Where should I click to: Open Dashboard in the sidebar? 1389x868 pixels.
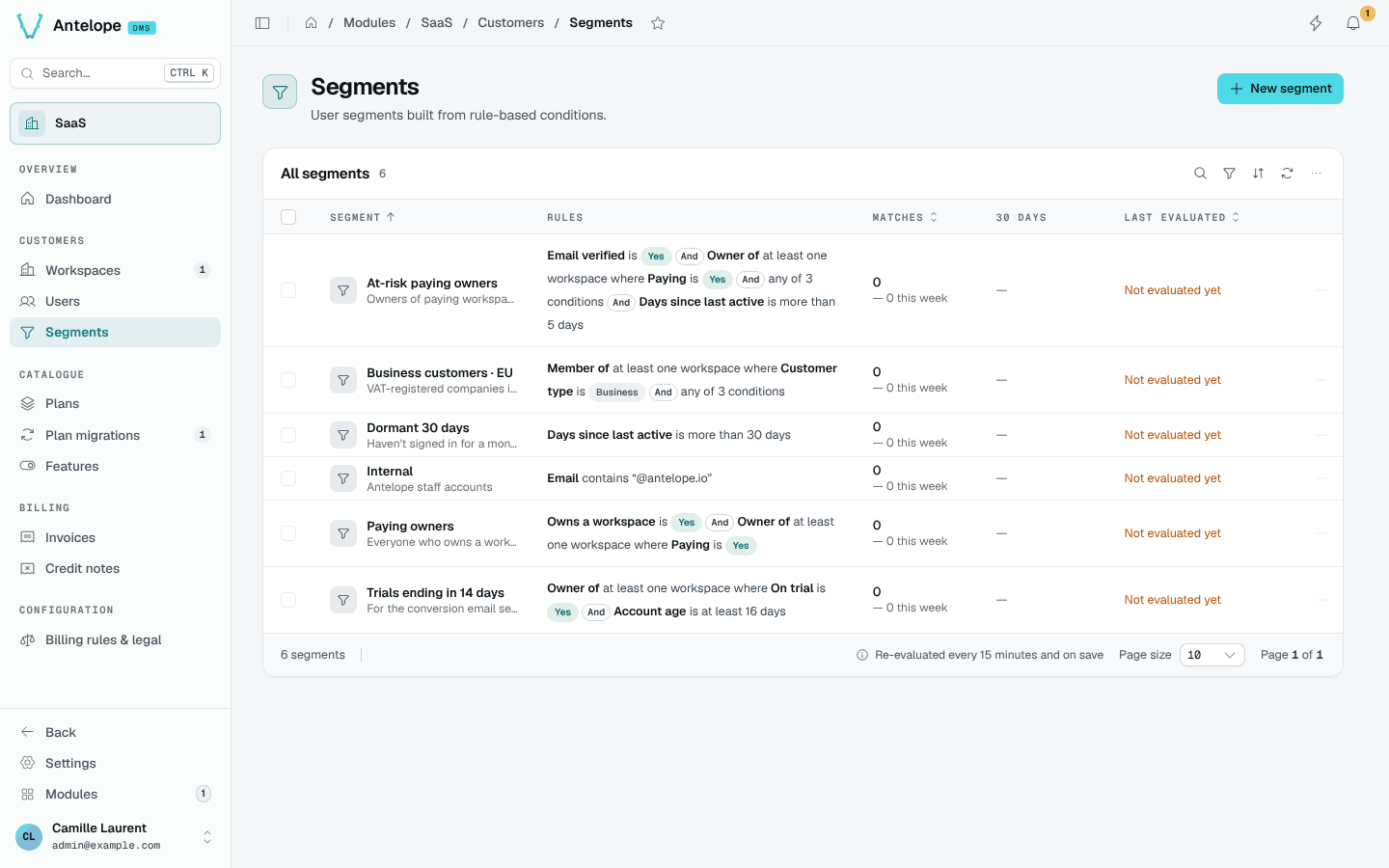click(x=116, y=199)
